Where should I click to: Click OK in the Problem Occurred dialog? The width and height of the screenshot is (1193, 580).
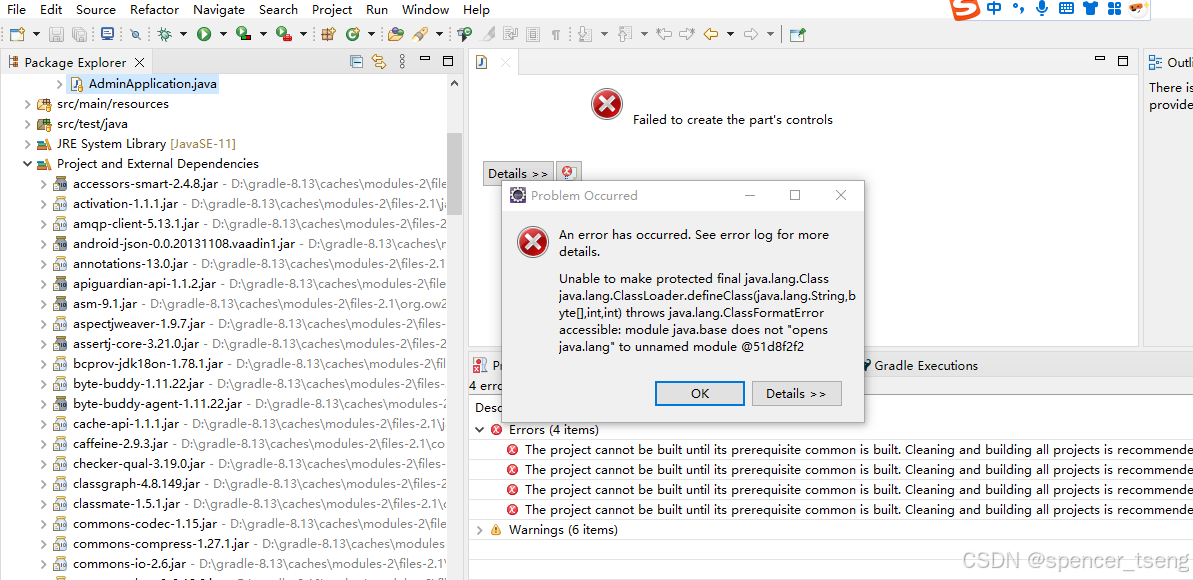[699, 393]
